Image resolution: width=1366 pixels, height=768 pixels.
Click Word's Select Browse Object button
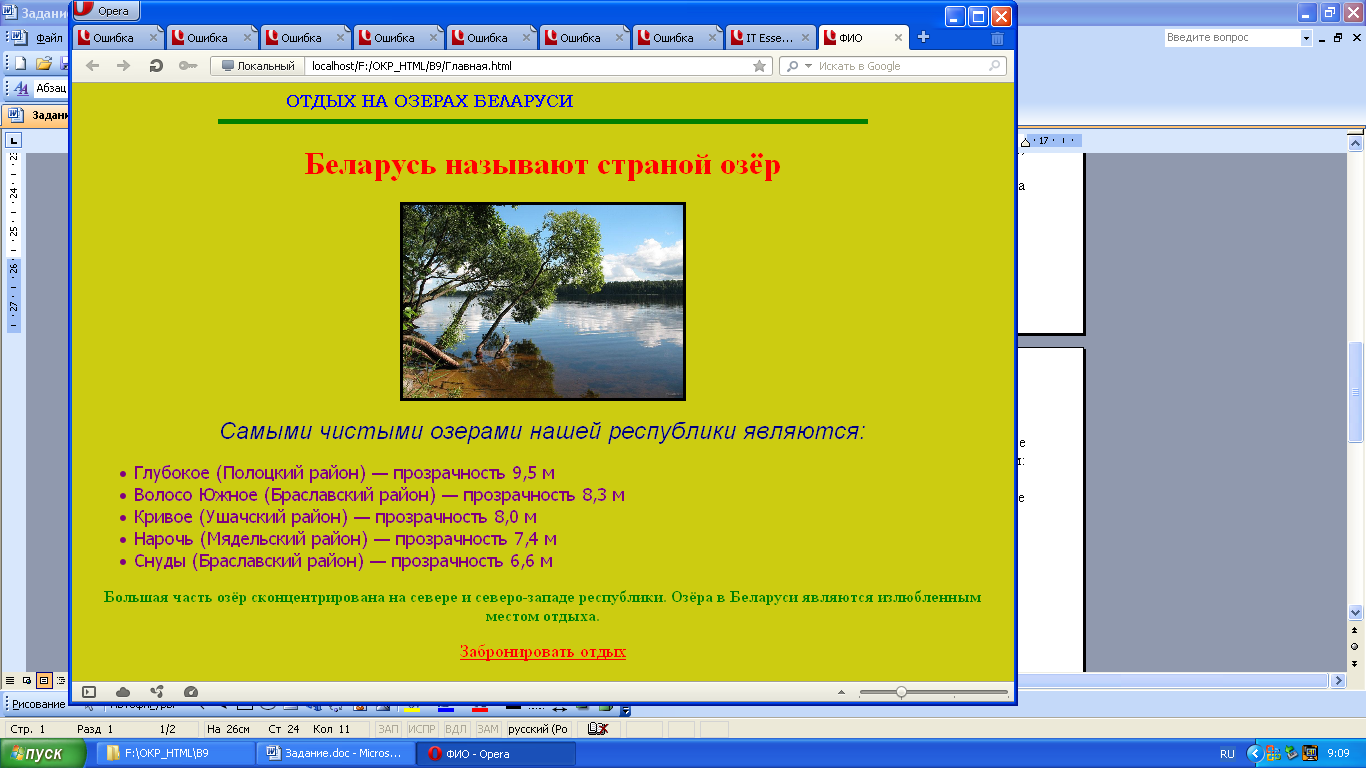coord(1355,646)
